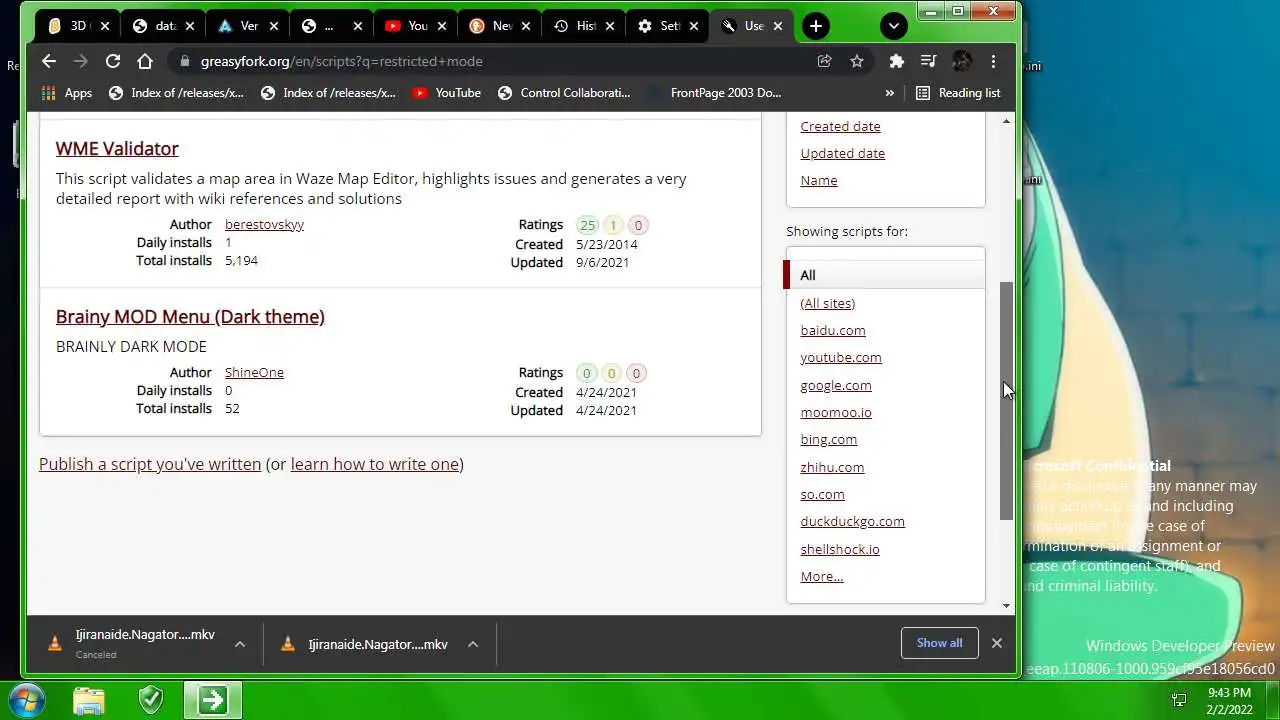
Task: Select All in showing scripts list
Action: click(x=885, y=275)
